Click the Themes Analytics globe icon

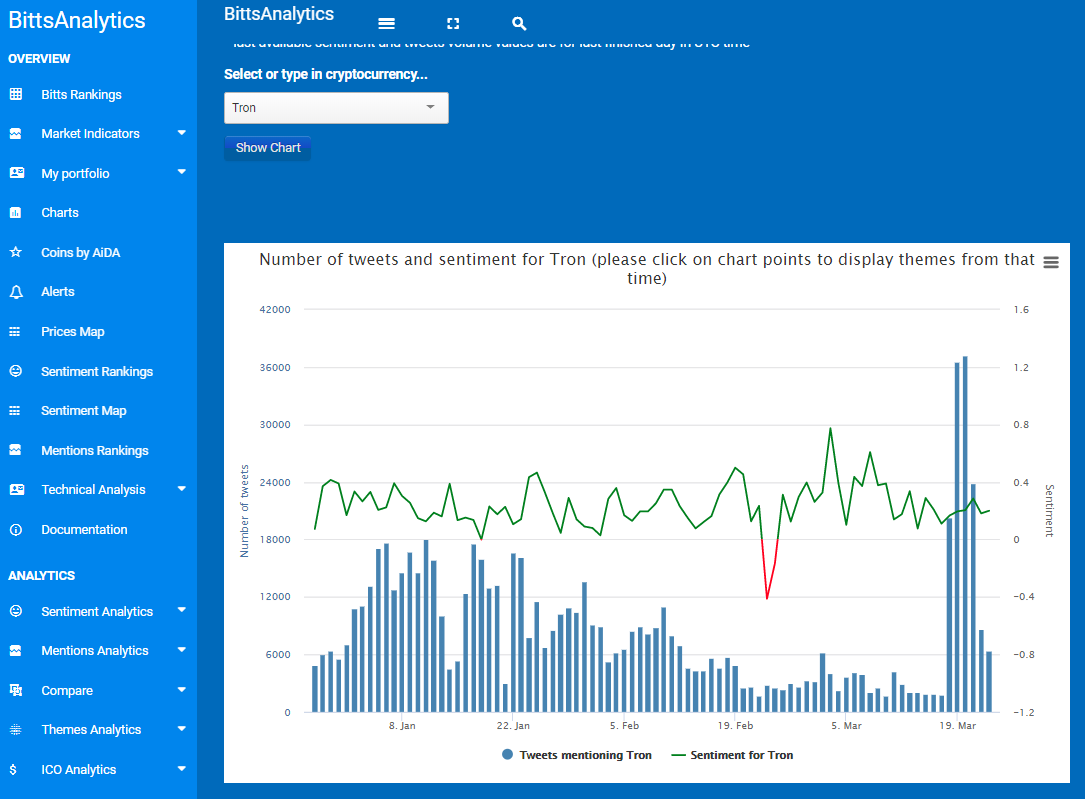[x=16, y=729]
